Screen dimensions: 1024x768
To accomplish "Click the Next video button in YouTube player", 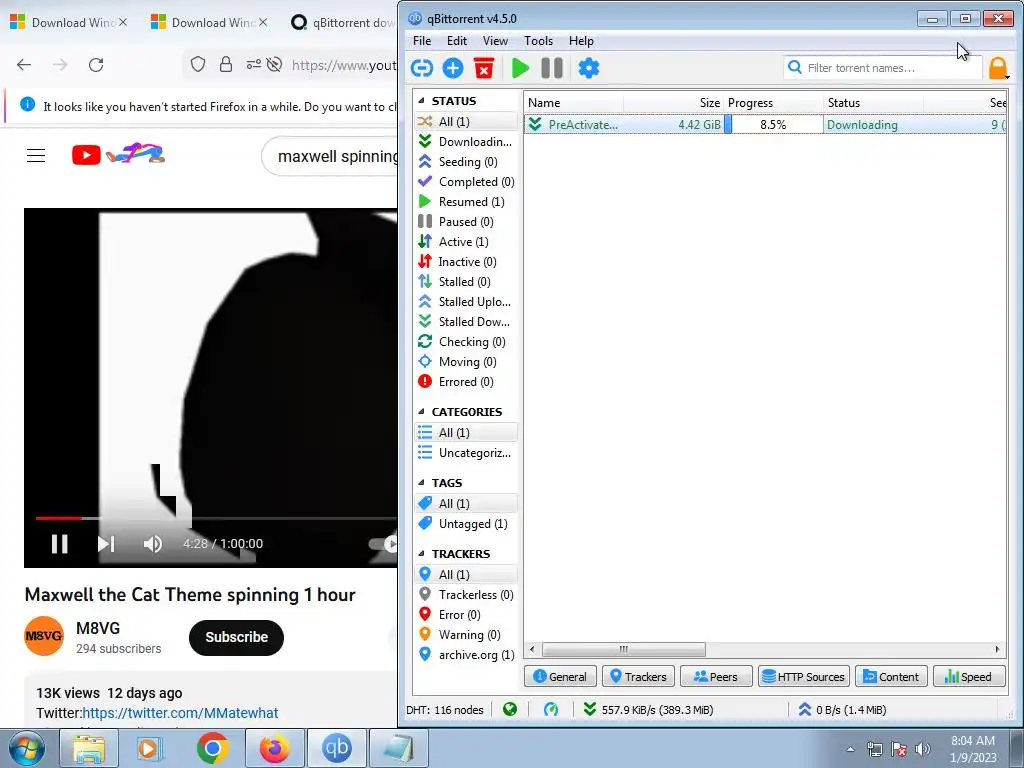I will click(106, 544).
